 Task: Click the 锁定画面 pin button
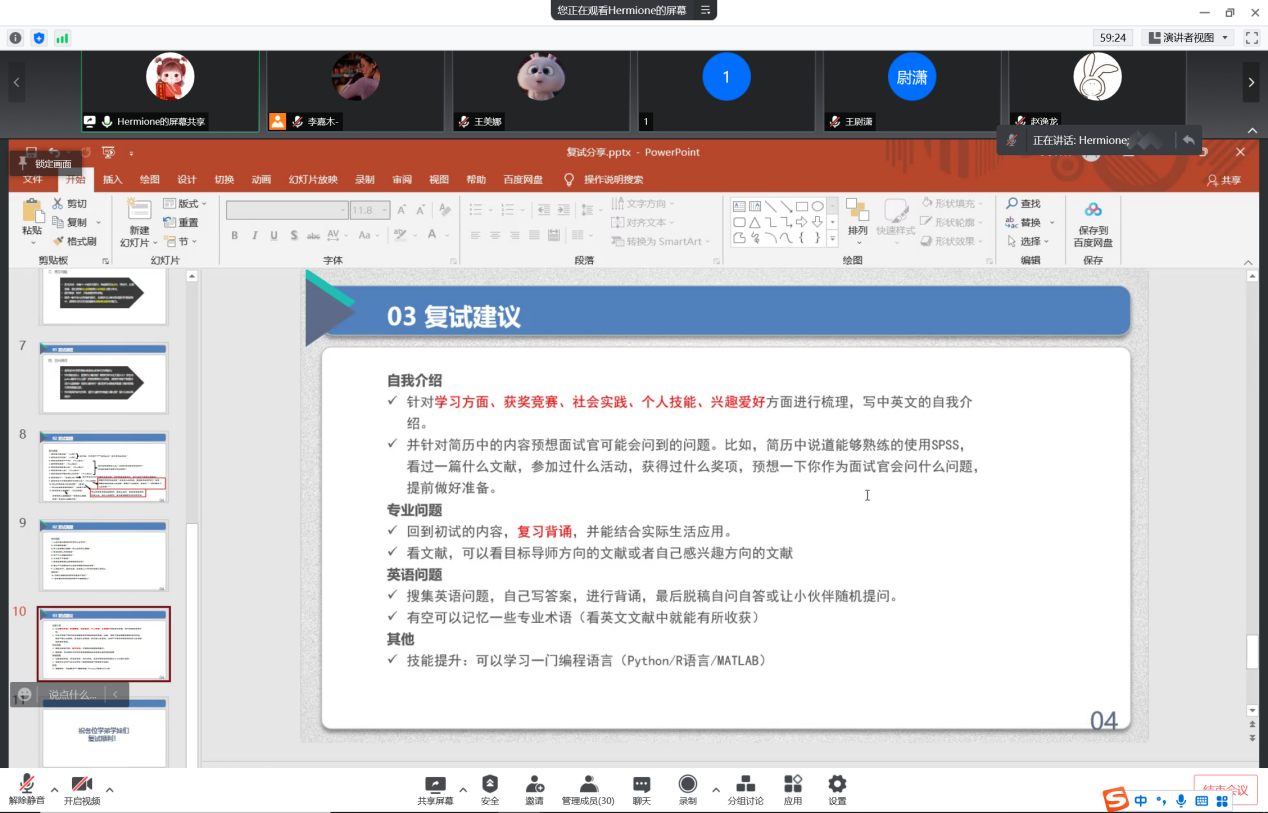(45, 164)
